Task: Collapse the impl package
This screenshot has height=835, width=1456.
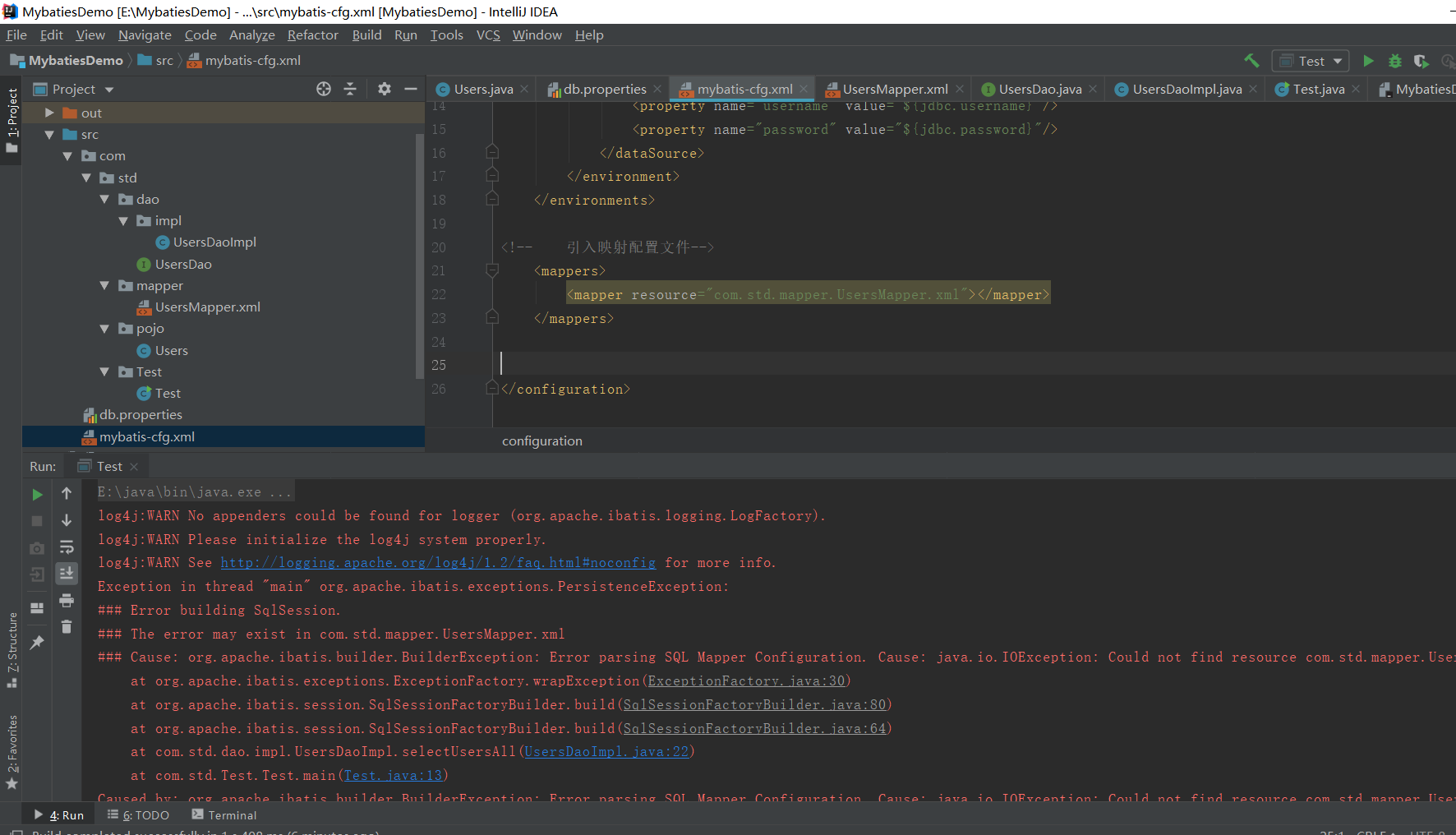Action: click(x=123, y=221)
